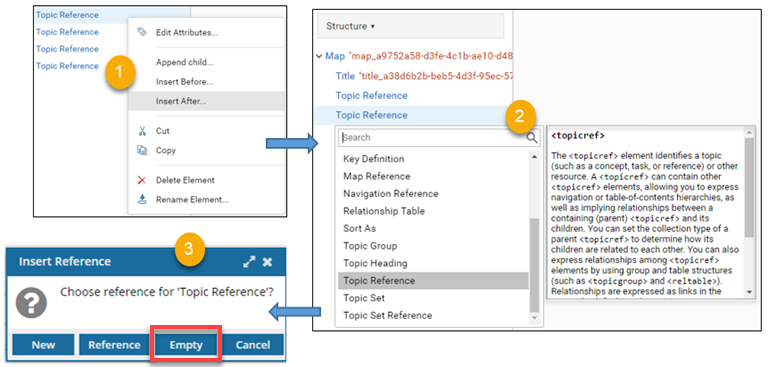The width and height of the screenshot is (768, 367).
Task: Expand the Insert Reference dialog with arrows icon
Action: point(249,262)
